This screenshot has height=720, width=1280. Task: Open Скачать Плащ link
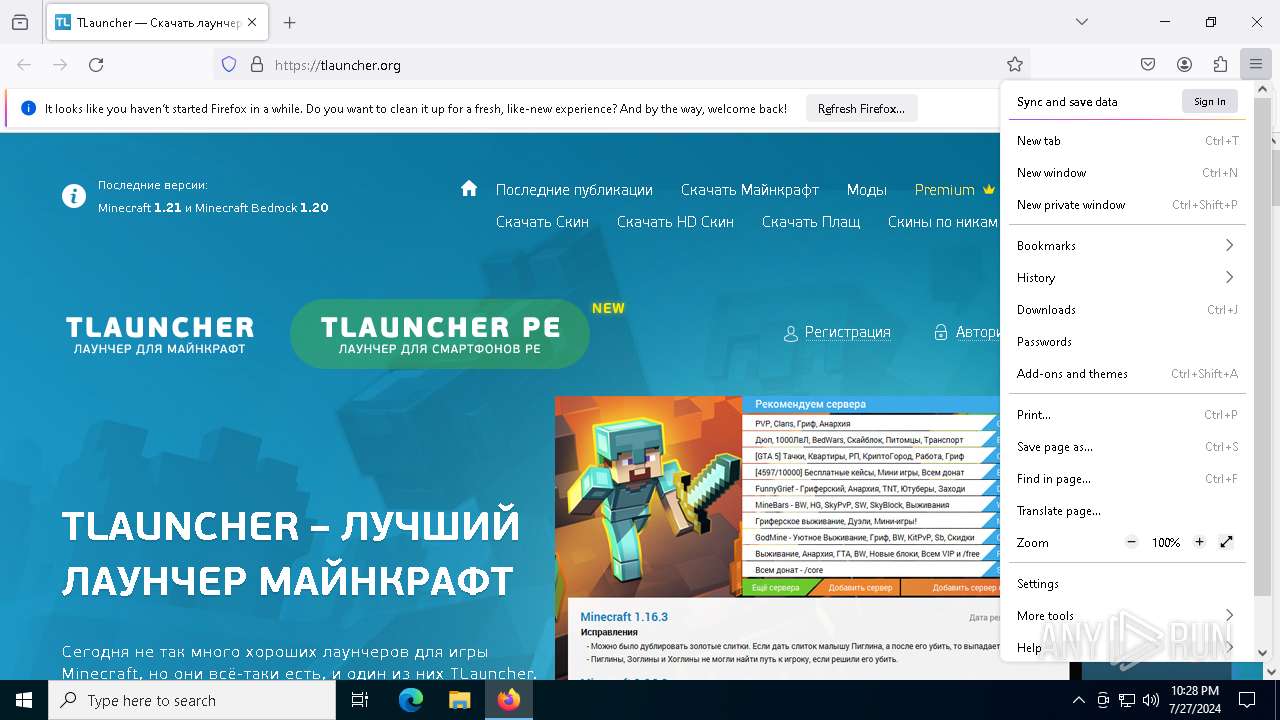(811, 222)
